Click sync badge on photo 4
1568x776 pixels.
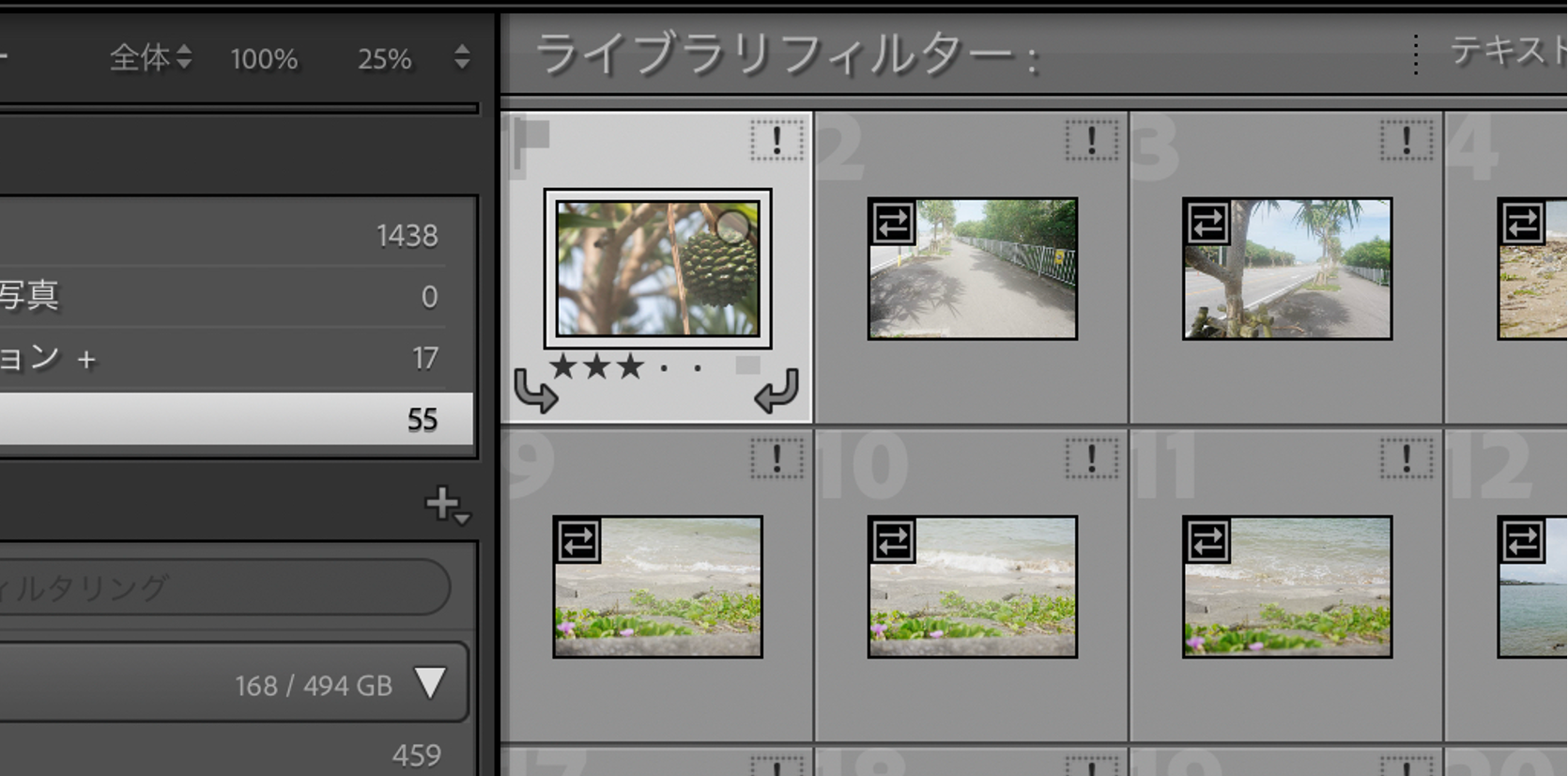point(1521,223)
